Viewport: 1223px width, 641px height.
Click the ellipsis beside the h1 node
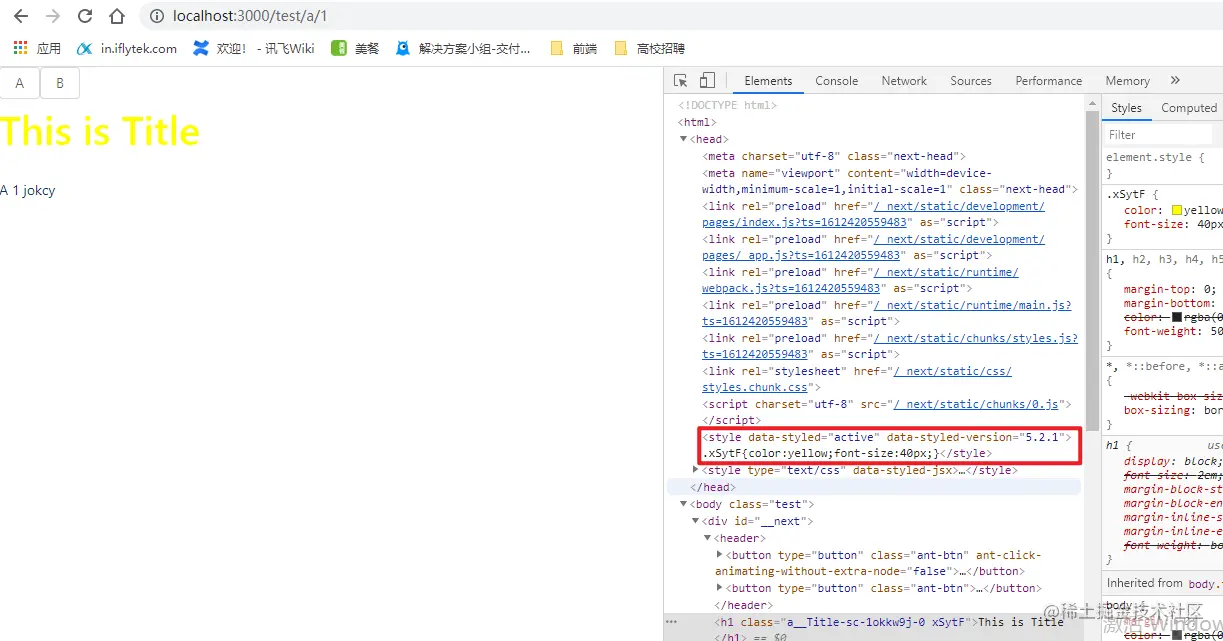[x=672, y=622]
